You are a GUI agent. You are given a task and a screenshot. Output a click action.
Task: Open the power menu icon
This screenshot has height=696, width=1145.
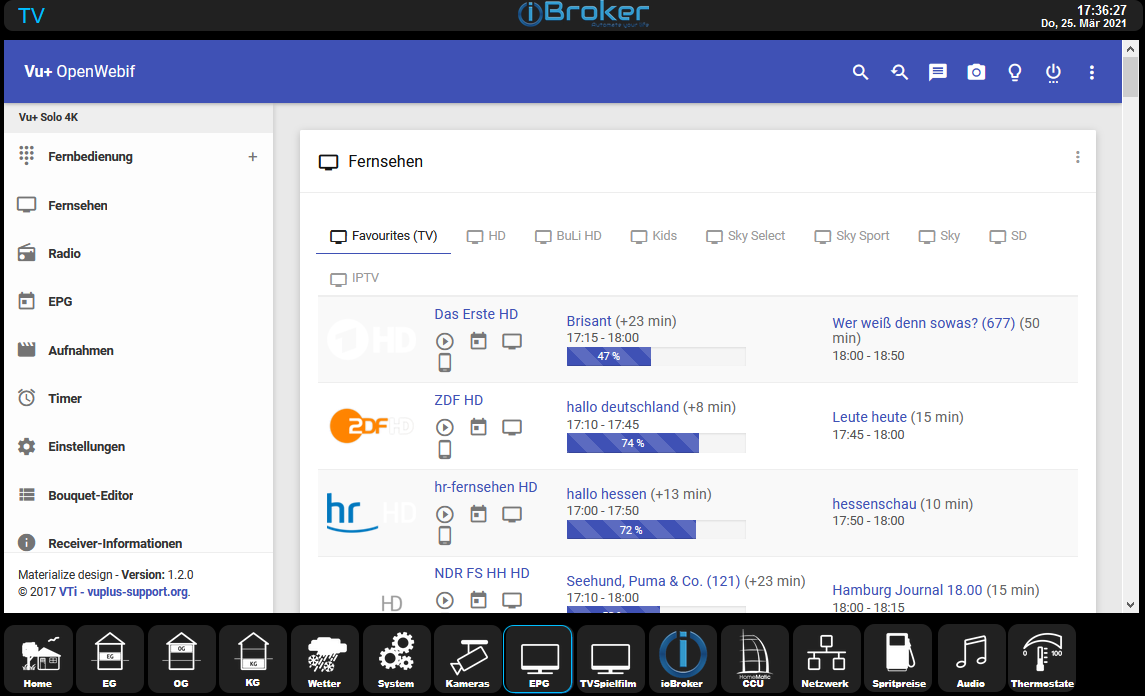coord(1053,72)
